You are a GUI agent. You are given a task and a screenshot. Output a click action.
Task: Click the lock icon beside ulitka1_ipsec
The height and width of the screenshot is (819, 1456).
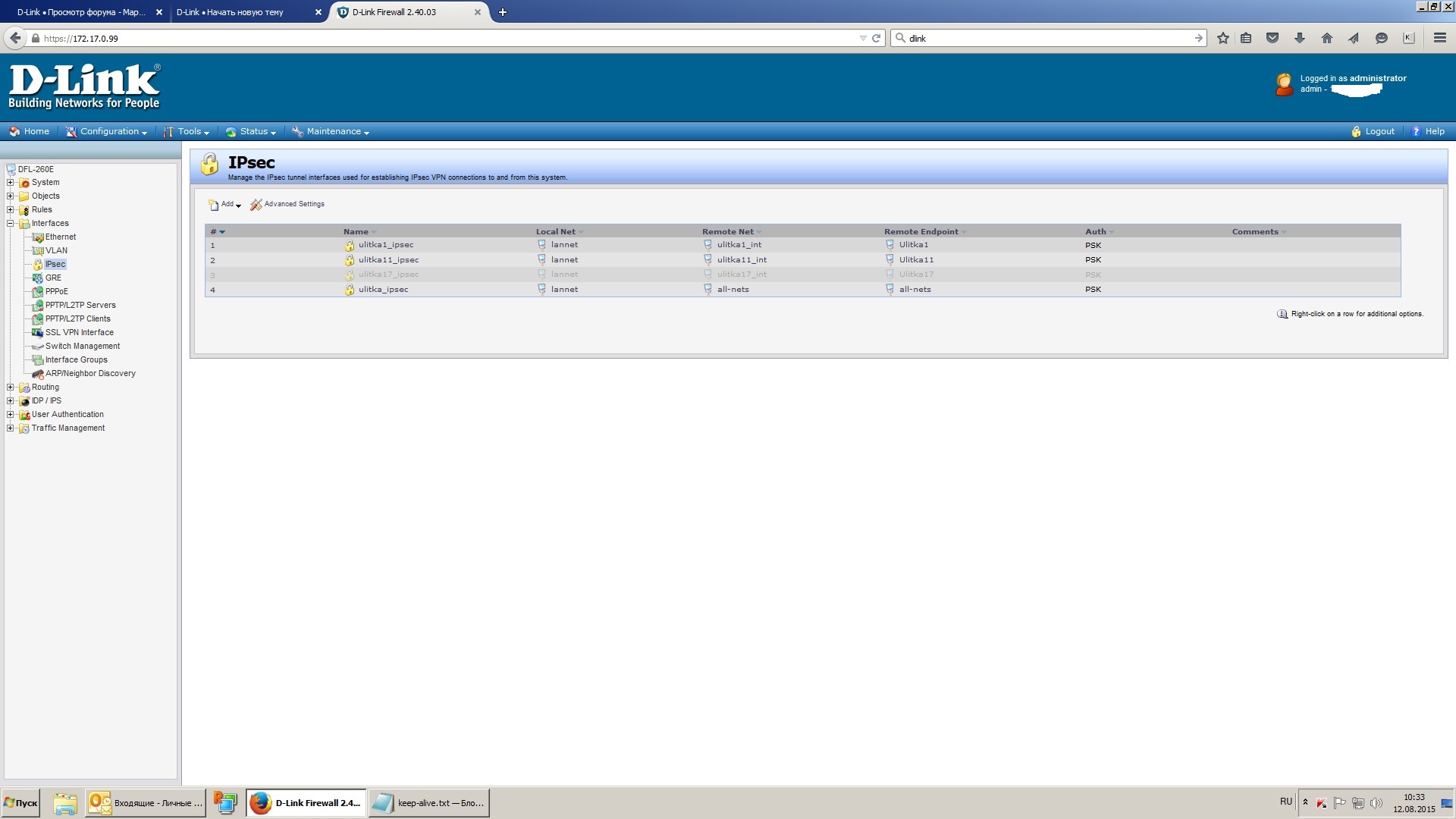pyautogui.click(x=350, y=246)
